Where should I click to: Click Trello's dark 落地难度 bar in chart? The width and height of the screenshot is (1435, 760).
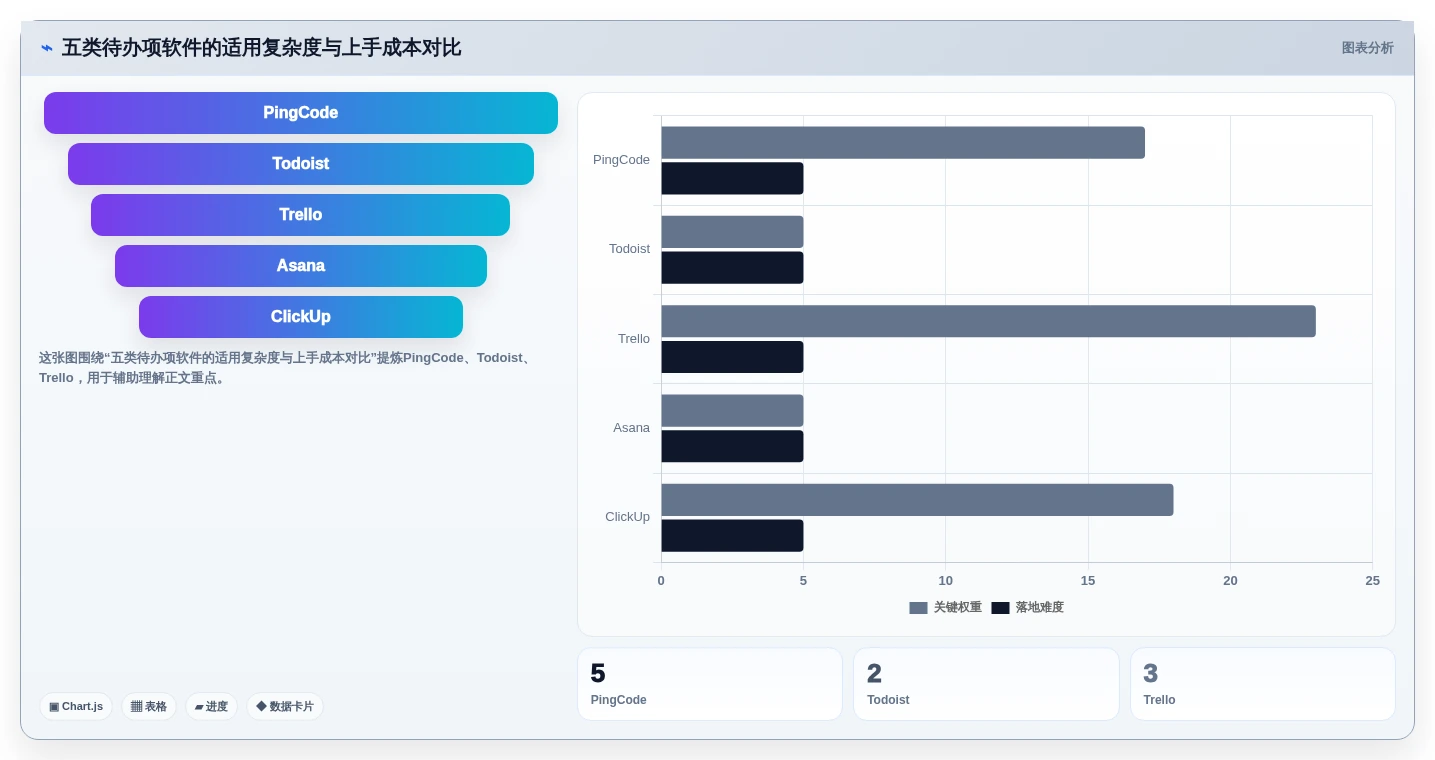click(732, 357)
